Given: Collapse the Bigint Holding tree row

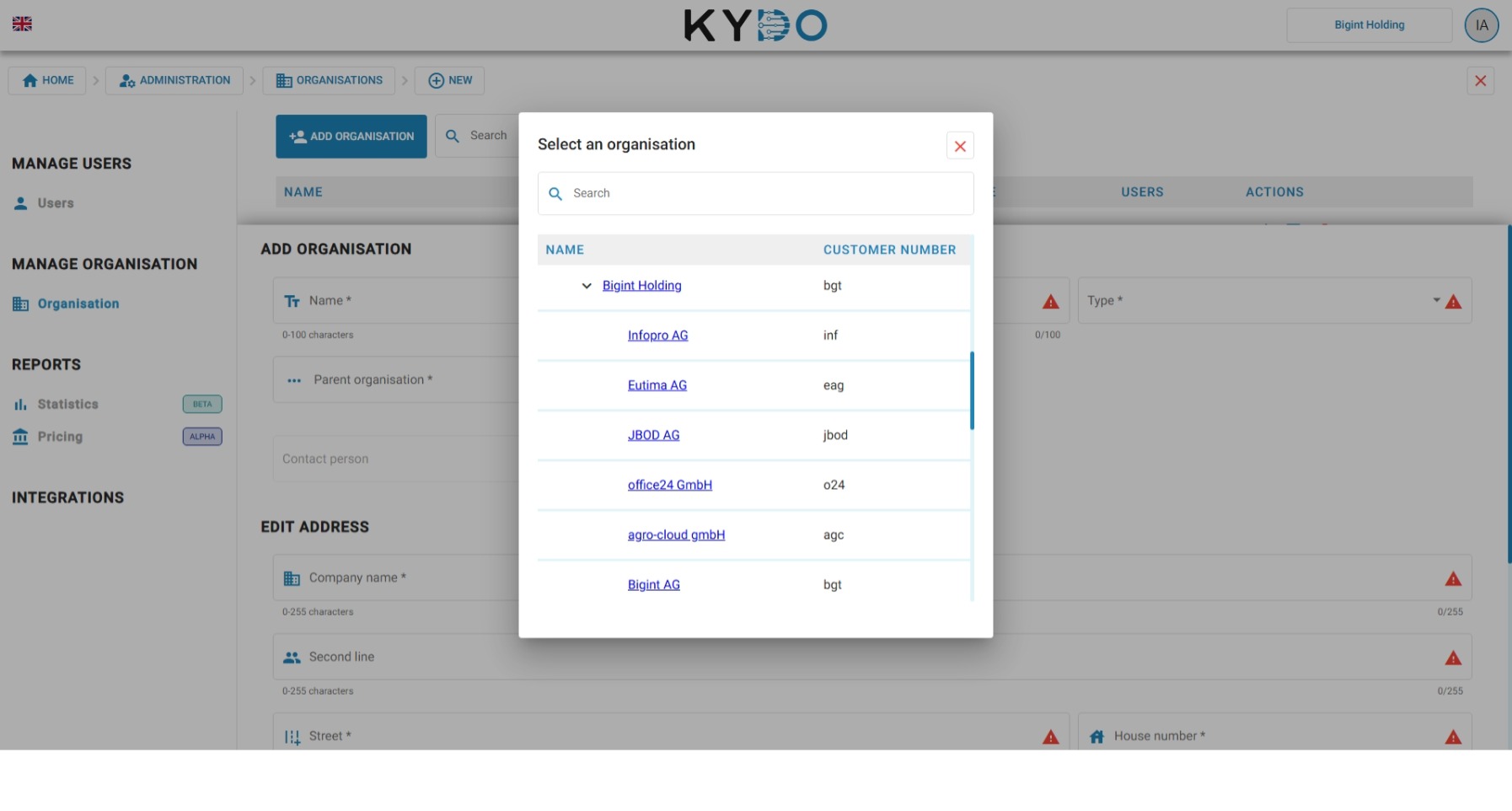Looking at the screenshot, I should tap(587, 286).
